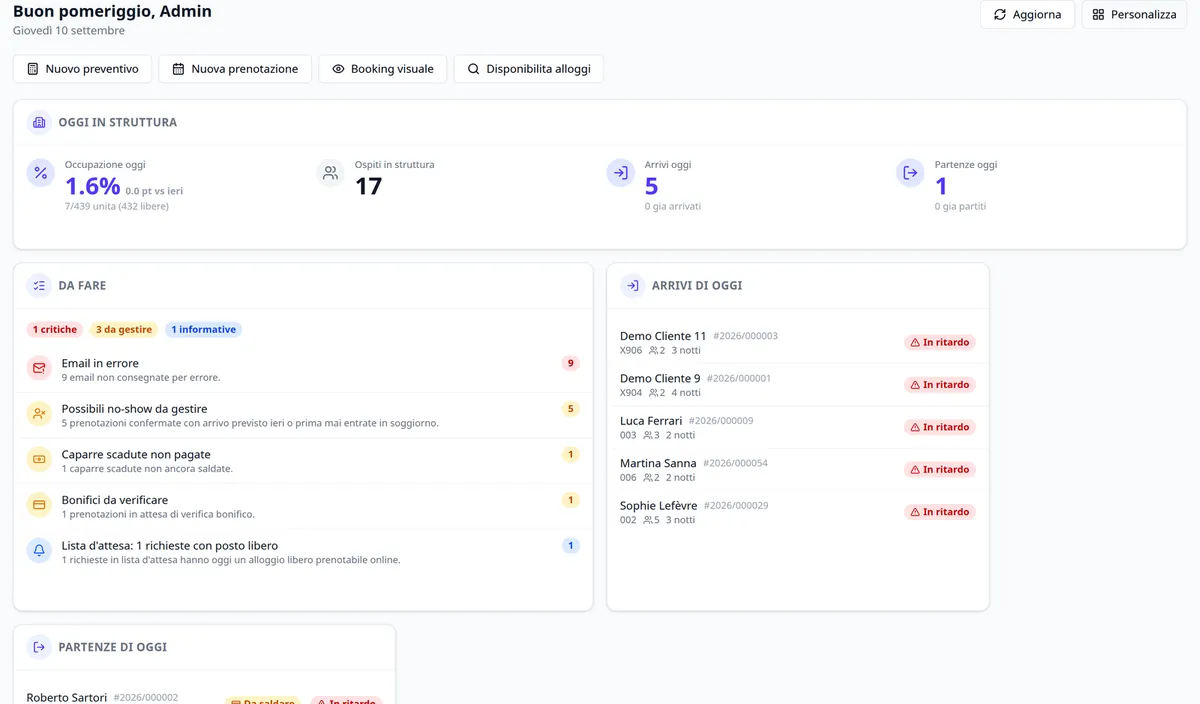The height and width of the screenshot is (704, 1200).
Task: Open arrival Demo Cliente 11
Action: click(798, 342)
